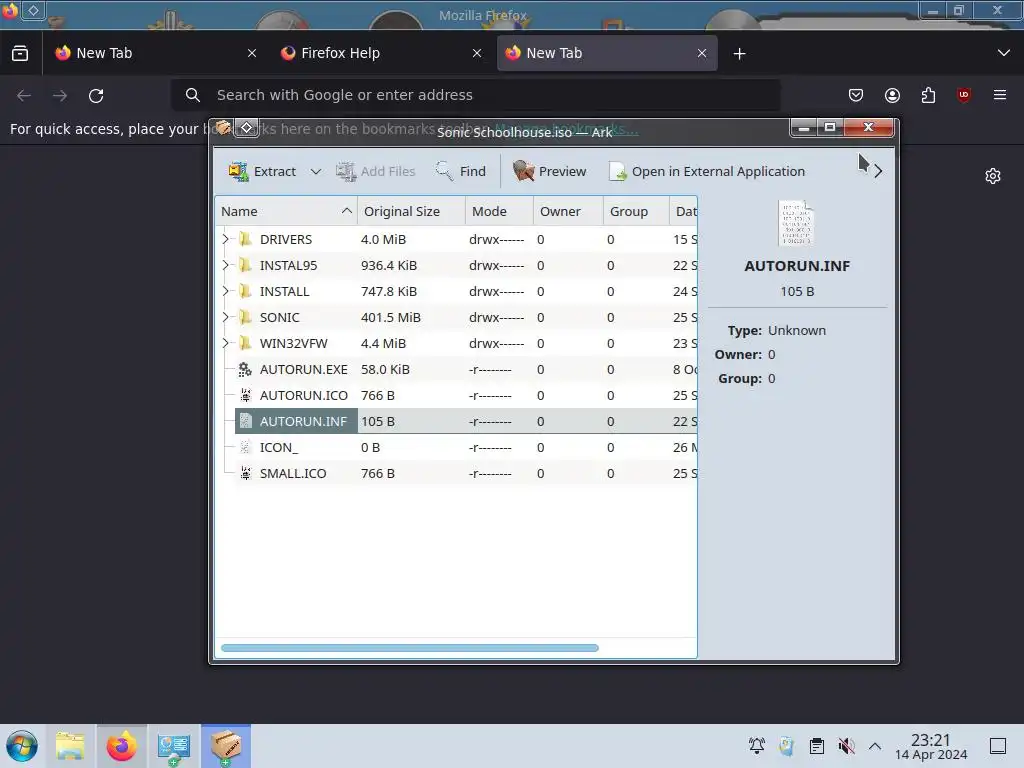The image size is (1024, 768).
Task: Sort by the Name column header
Action: tap(286, 211)
